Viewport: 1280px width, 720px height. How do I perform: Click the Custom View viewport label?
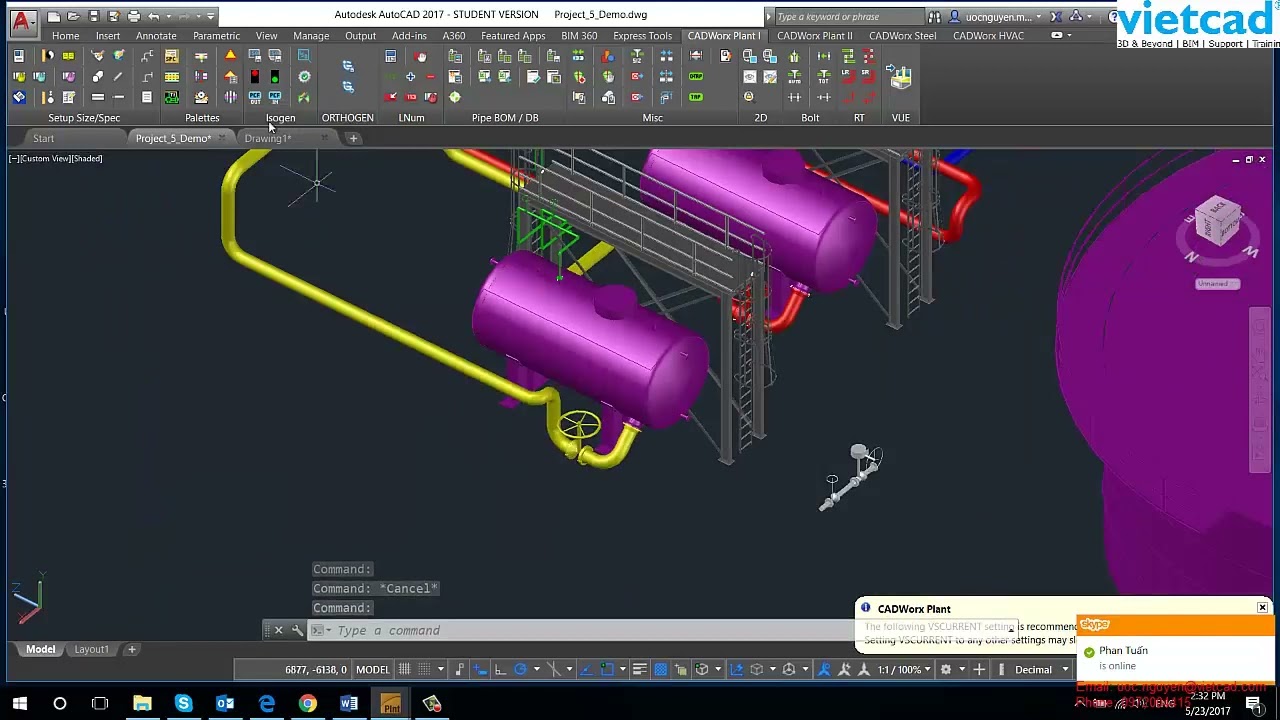click(x=44, y=158)
